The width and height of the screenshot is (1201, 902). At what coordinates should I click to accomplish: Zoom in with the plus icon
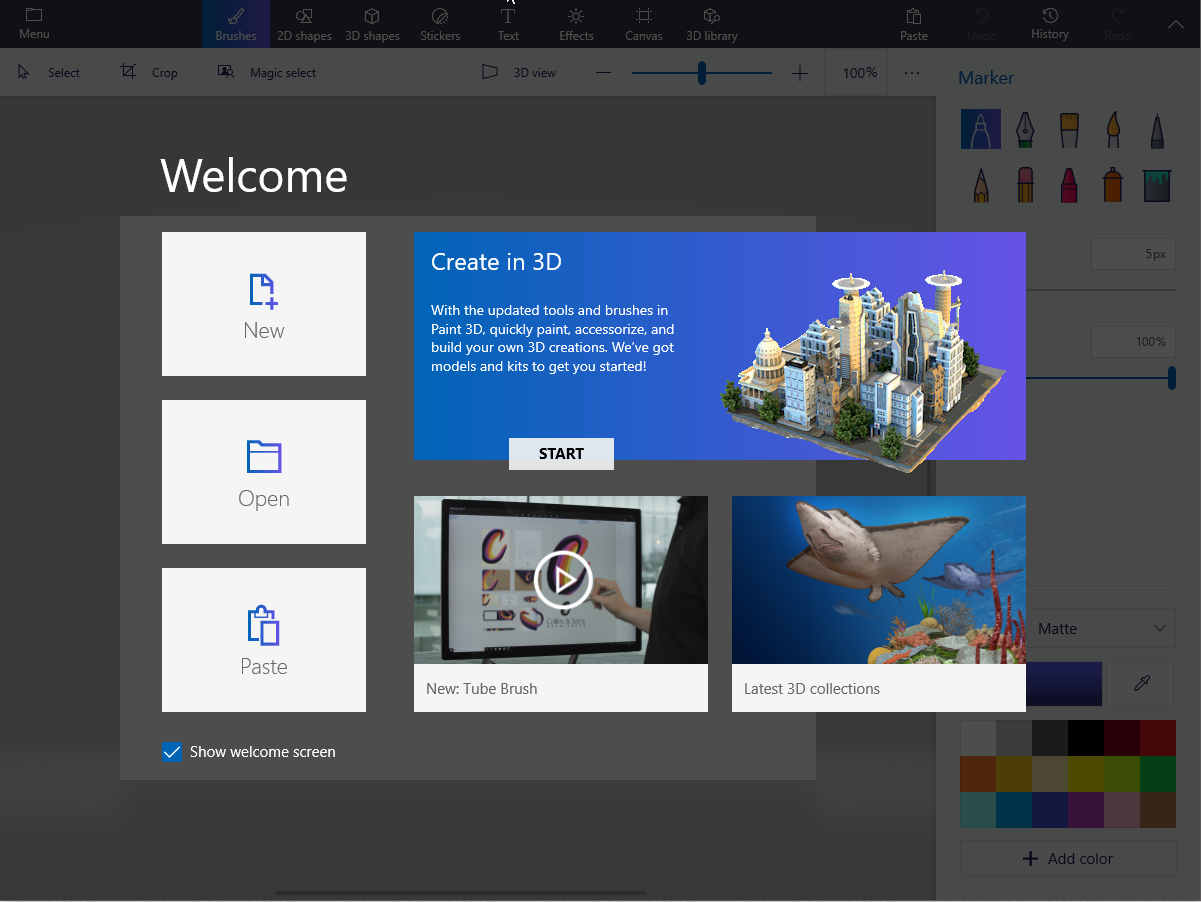click(800, 73)
